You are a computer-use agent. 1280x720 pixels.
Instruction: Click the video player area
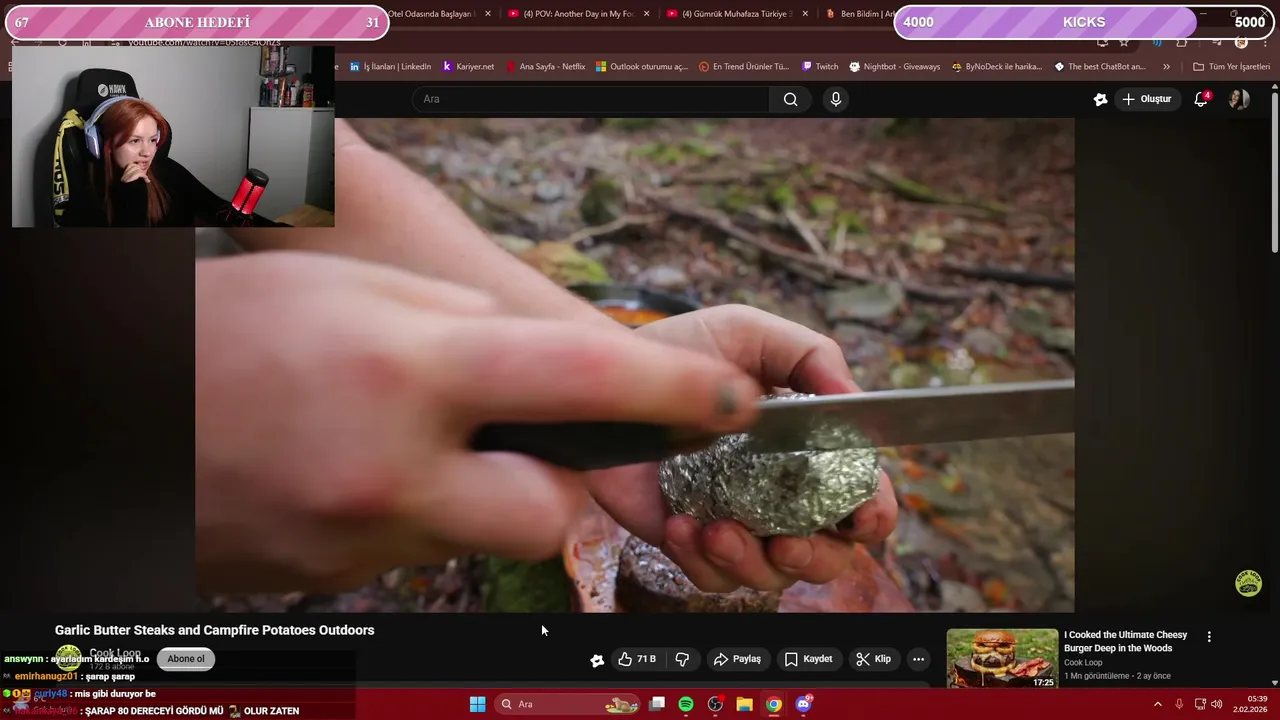(x=634, y=365)
